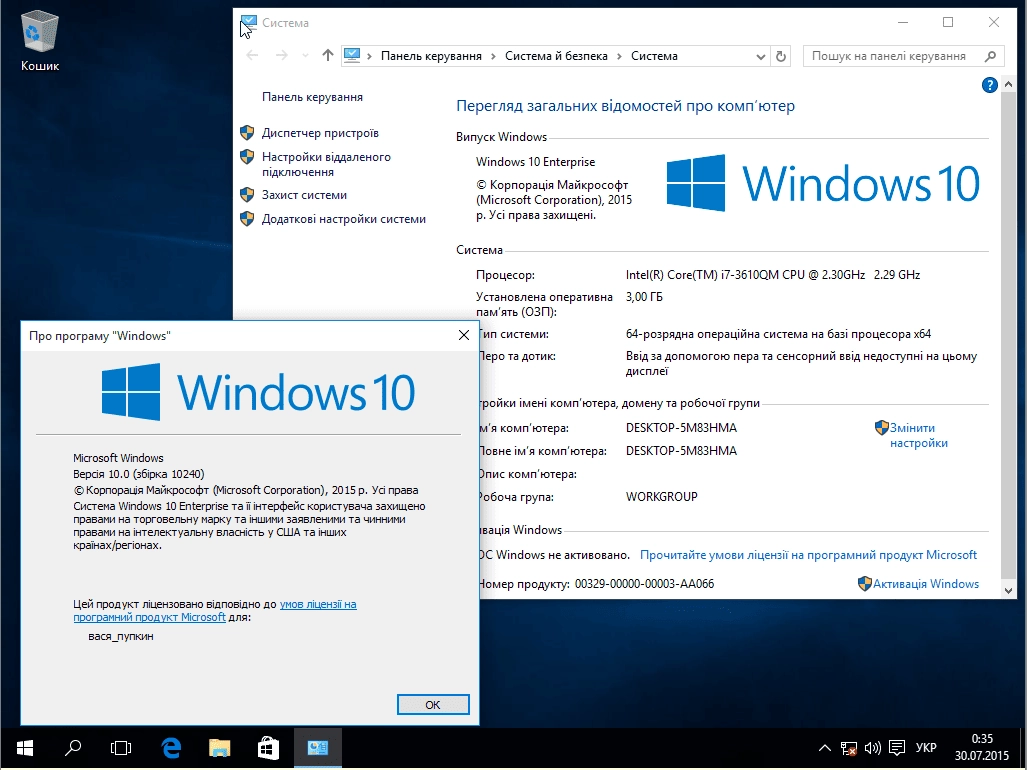Screen dimensions: 1027x770
Task: Switch input language via 'УКР' indicator
Action: click(x=926, y=748)
